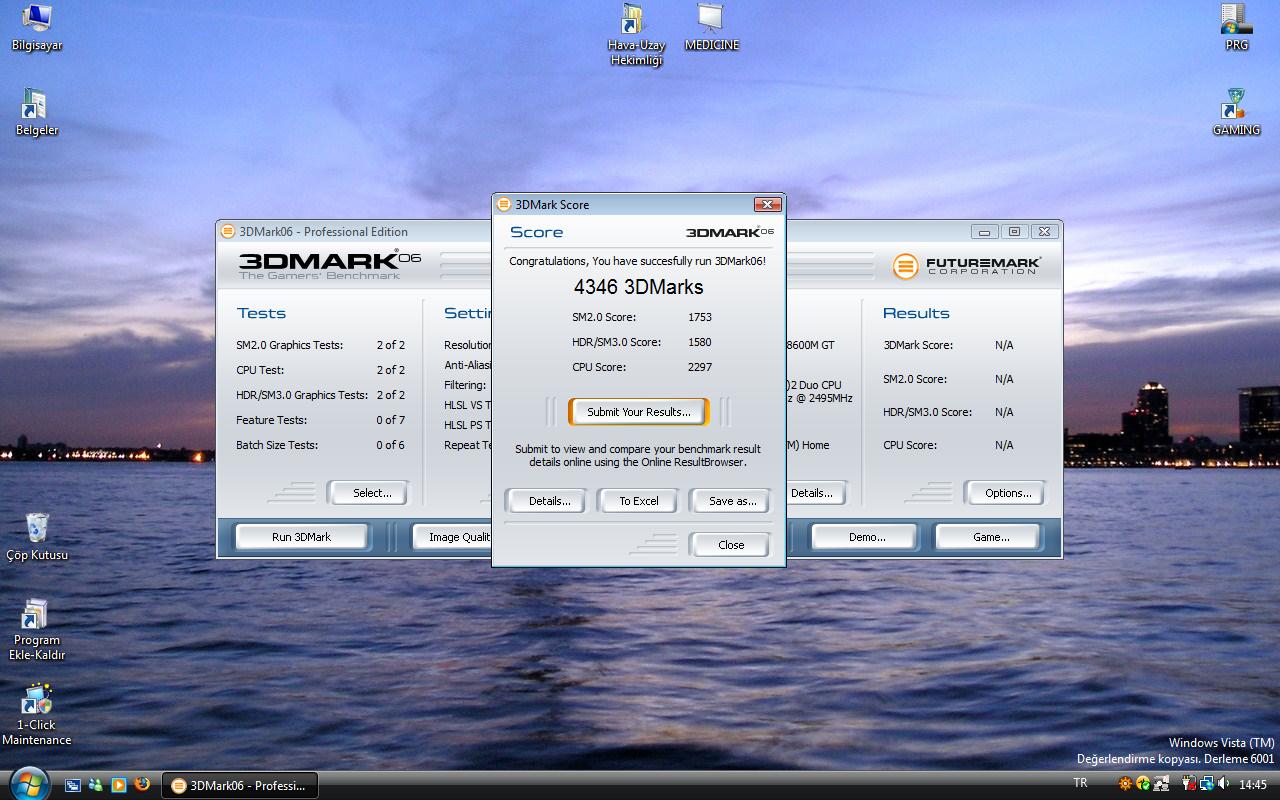
Task: Click To Excel button
Action: tap(639, 501)
